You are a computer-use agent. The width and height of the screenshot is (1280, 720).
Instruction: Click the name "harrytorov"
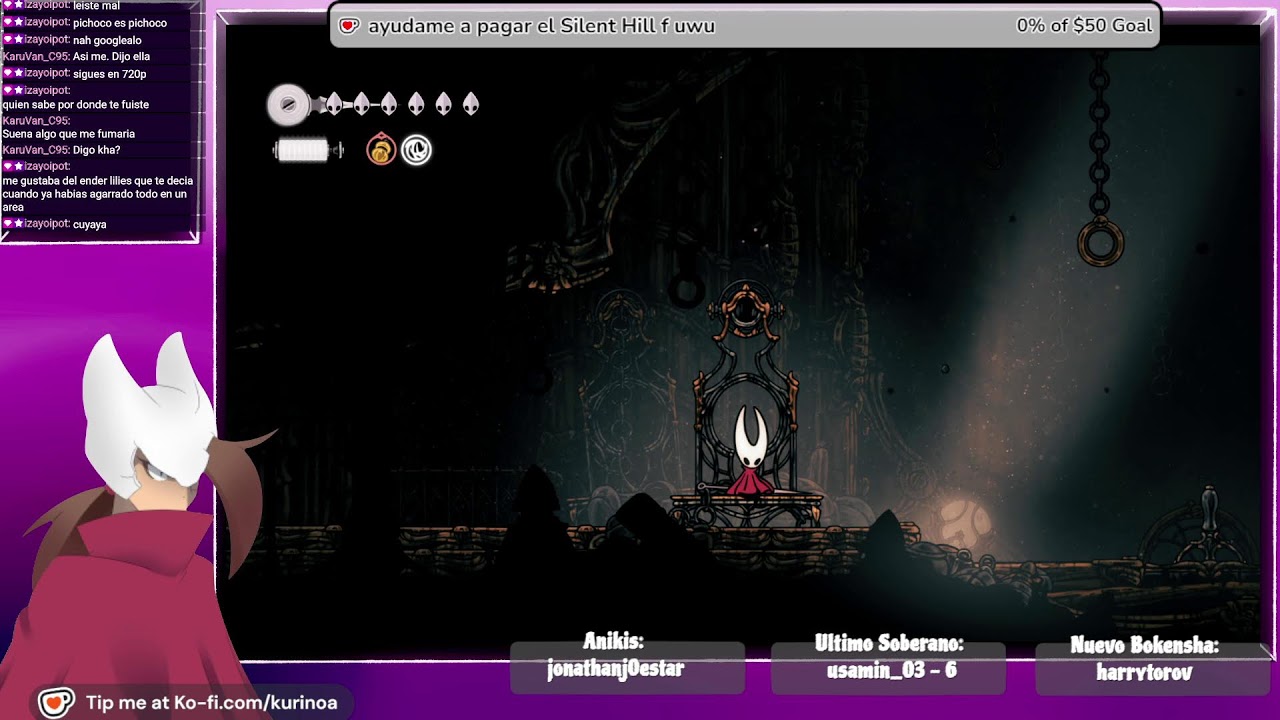click(x=1144, y=673)
